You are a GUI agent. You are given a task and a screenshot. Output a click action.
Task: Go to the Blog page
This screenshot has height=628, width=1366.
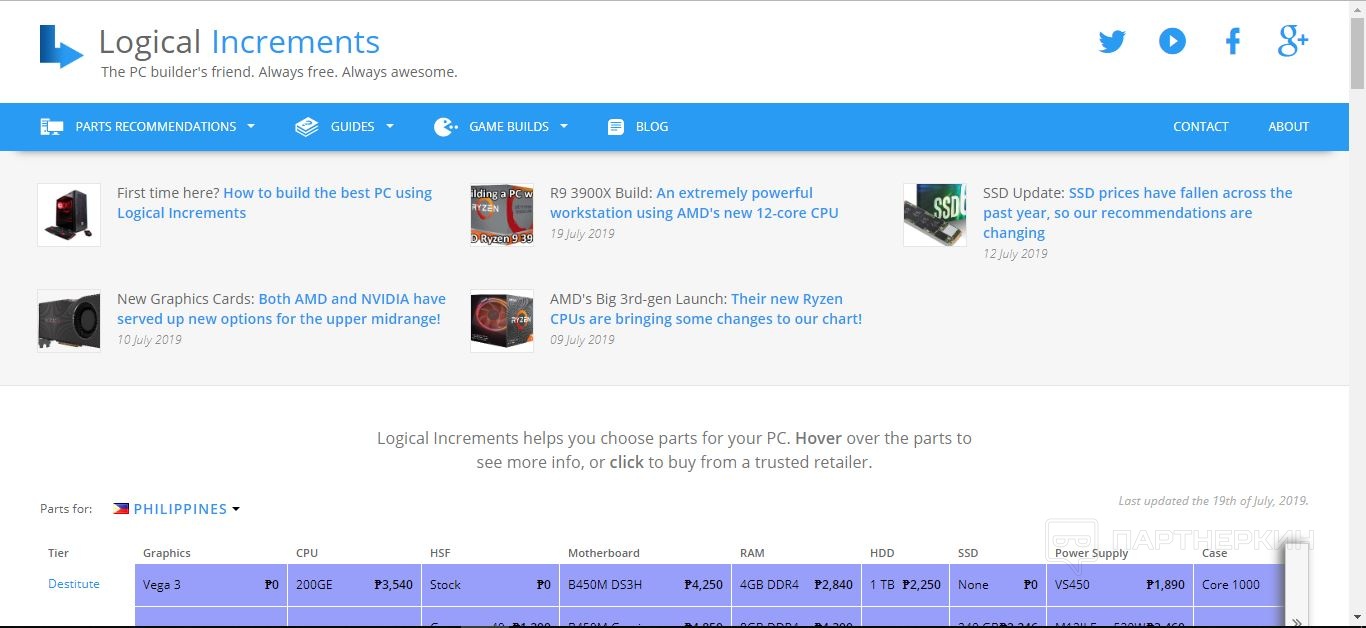tap(638, 127)
